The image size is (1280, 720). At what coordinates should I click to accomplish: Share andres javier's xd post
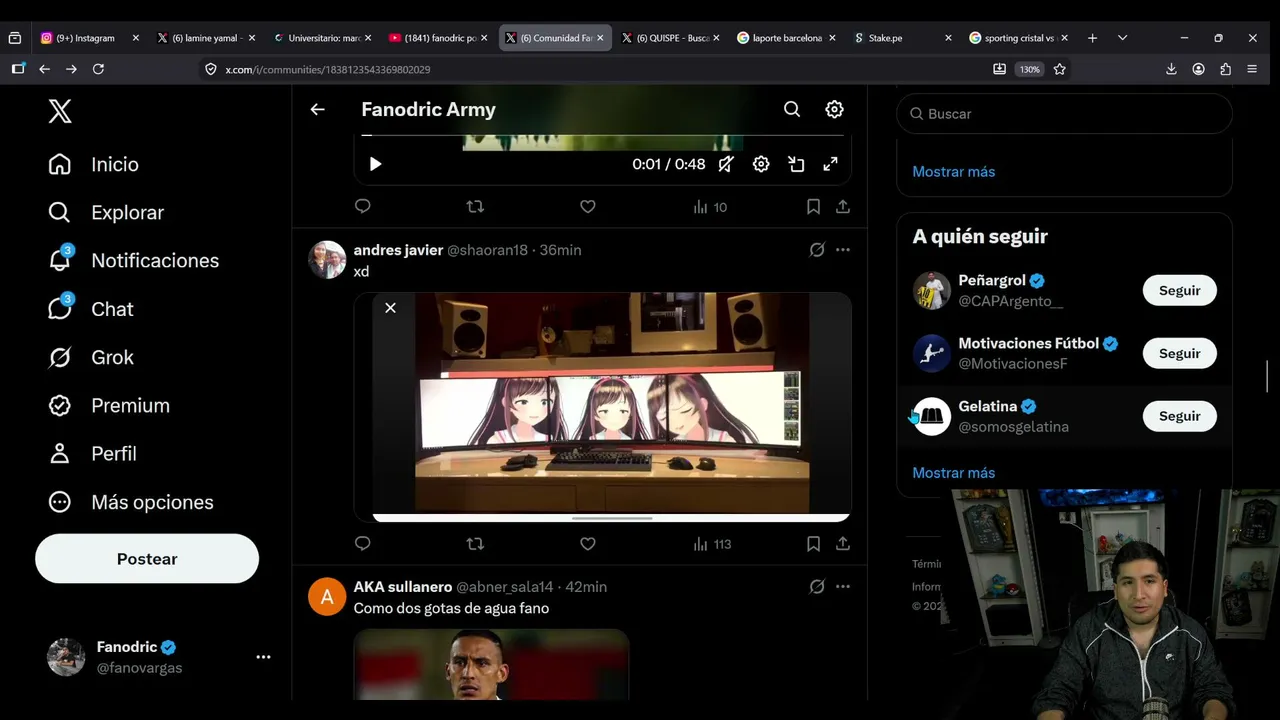tap(843, 544)
